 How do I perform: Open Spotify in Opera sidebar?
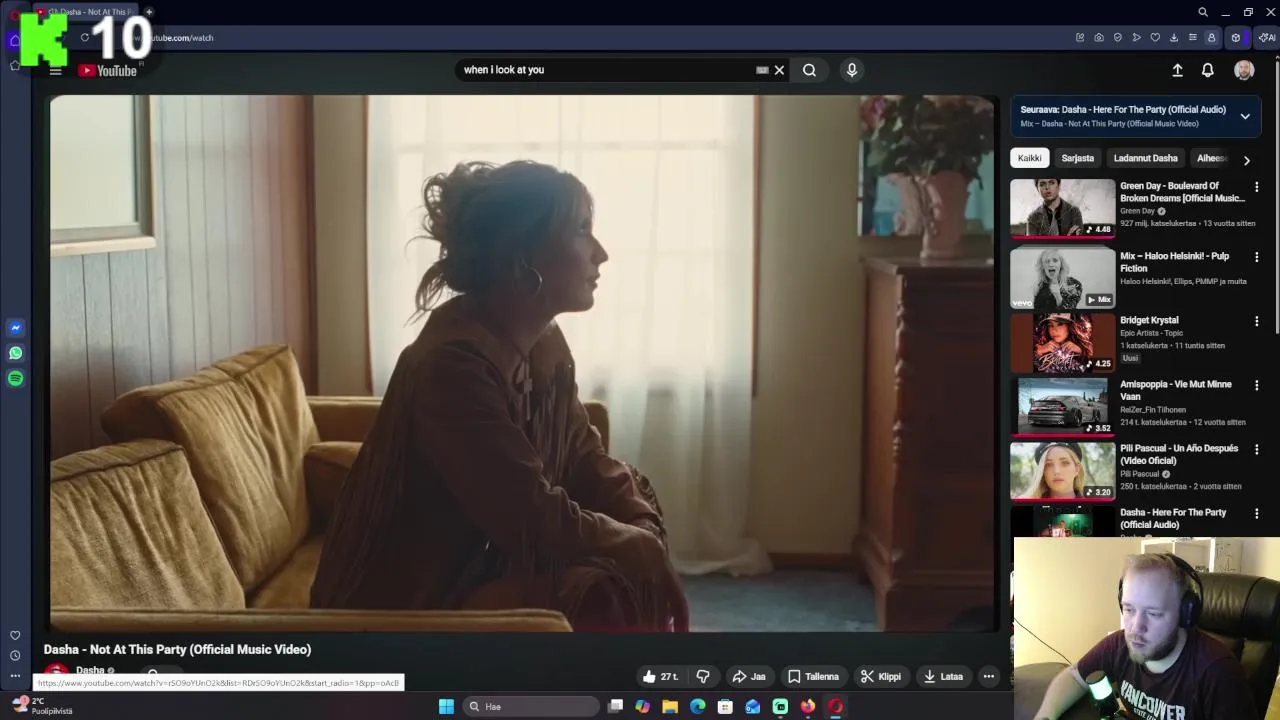15,378
